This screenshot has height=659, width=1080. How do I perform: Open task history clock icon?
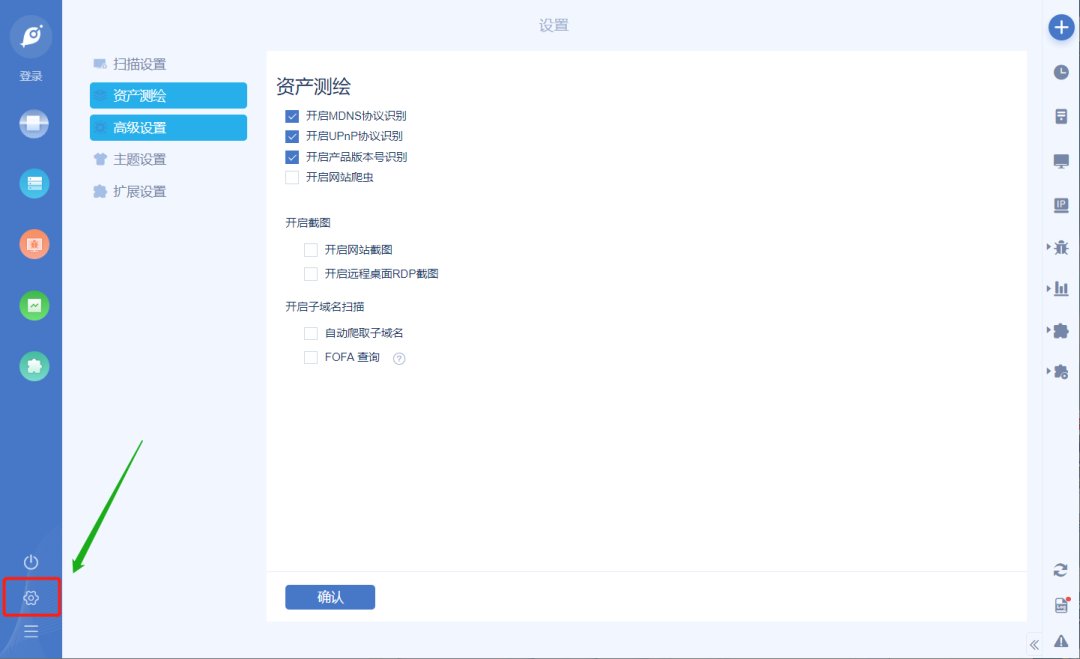[x=1061, y=72]
